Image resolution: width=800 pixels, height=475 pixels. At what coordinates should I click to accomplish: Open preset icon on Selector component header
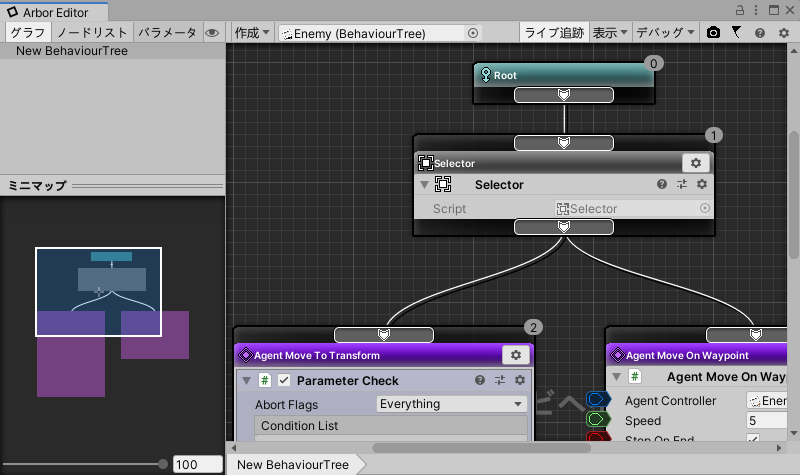pyautogui.click(x=682, y=185)
